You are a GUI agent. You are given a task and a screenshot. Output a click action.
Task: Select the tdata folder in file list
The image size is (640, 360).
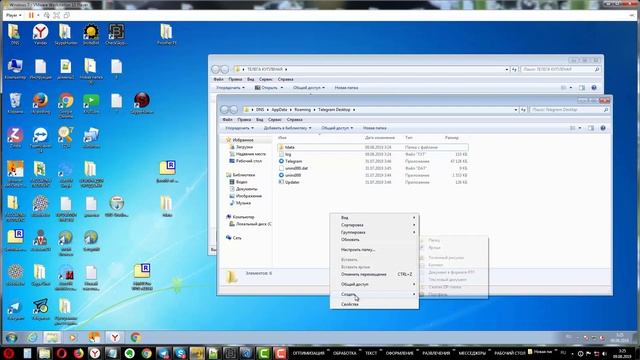[373, 147]
